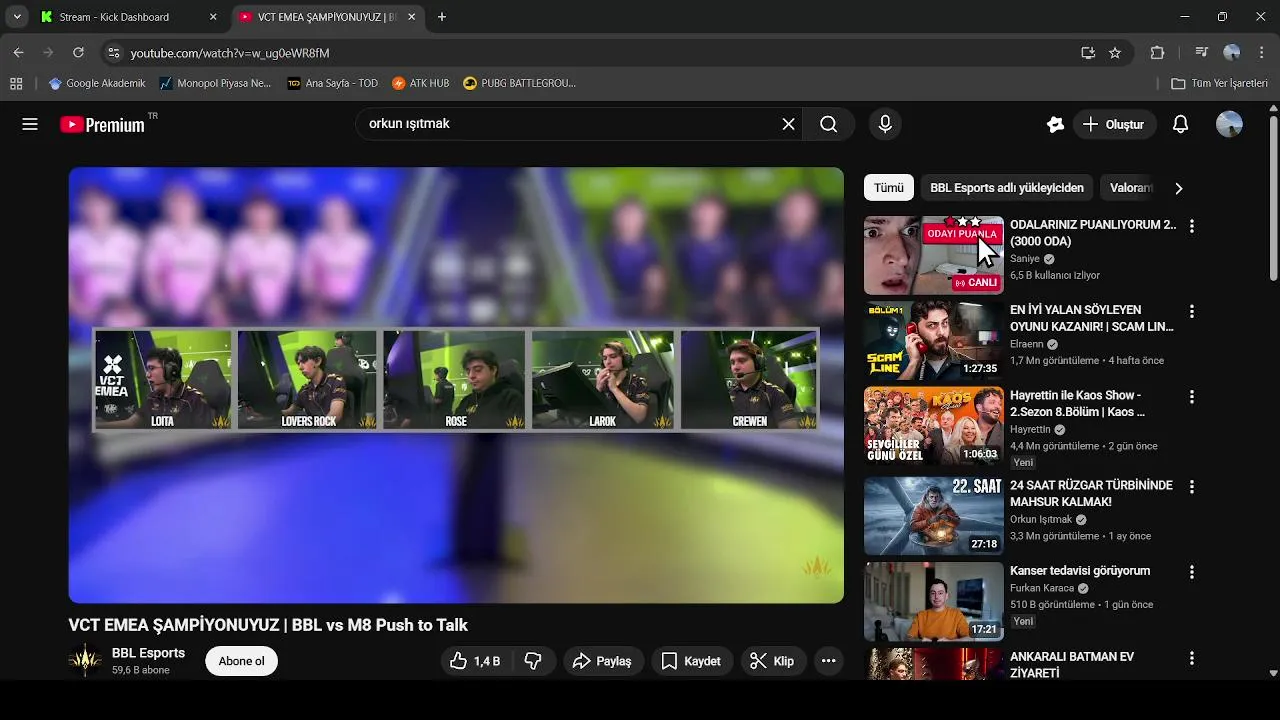
Task: Expand the tab search dropdown arrow
Action: tap(16, 17)
